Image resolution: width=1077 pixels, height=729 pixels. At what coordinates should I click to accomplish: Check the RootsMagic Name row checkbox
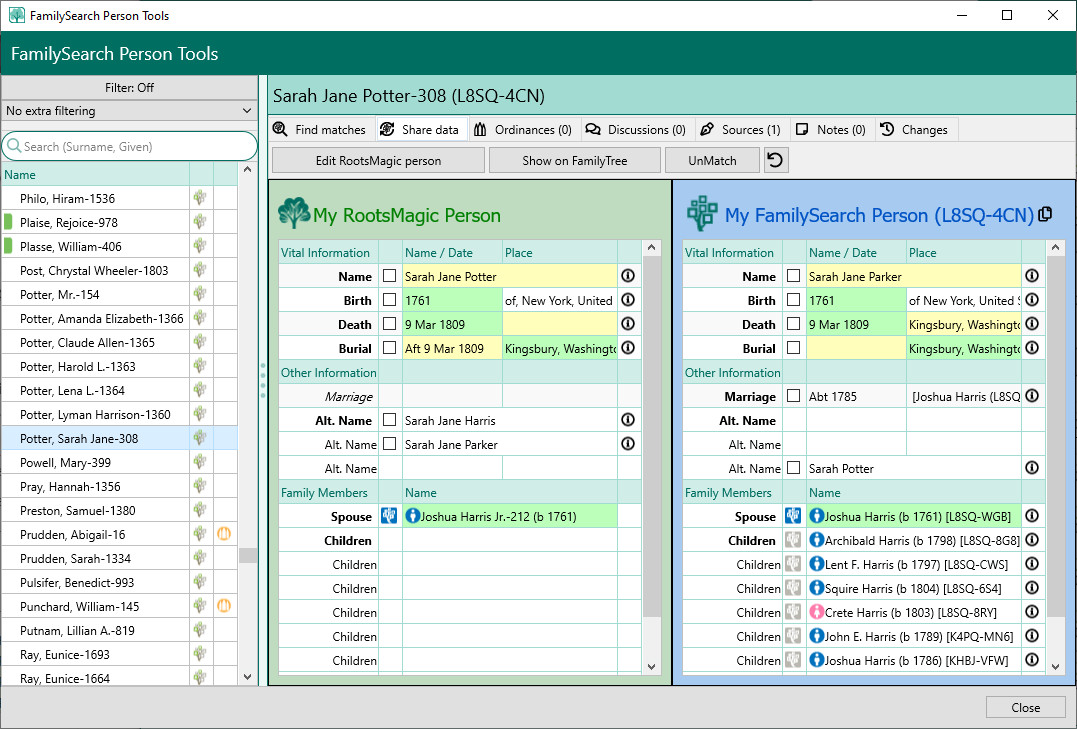tap(390, 276)
